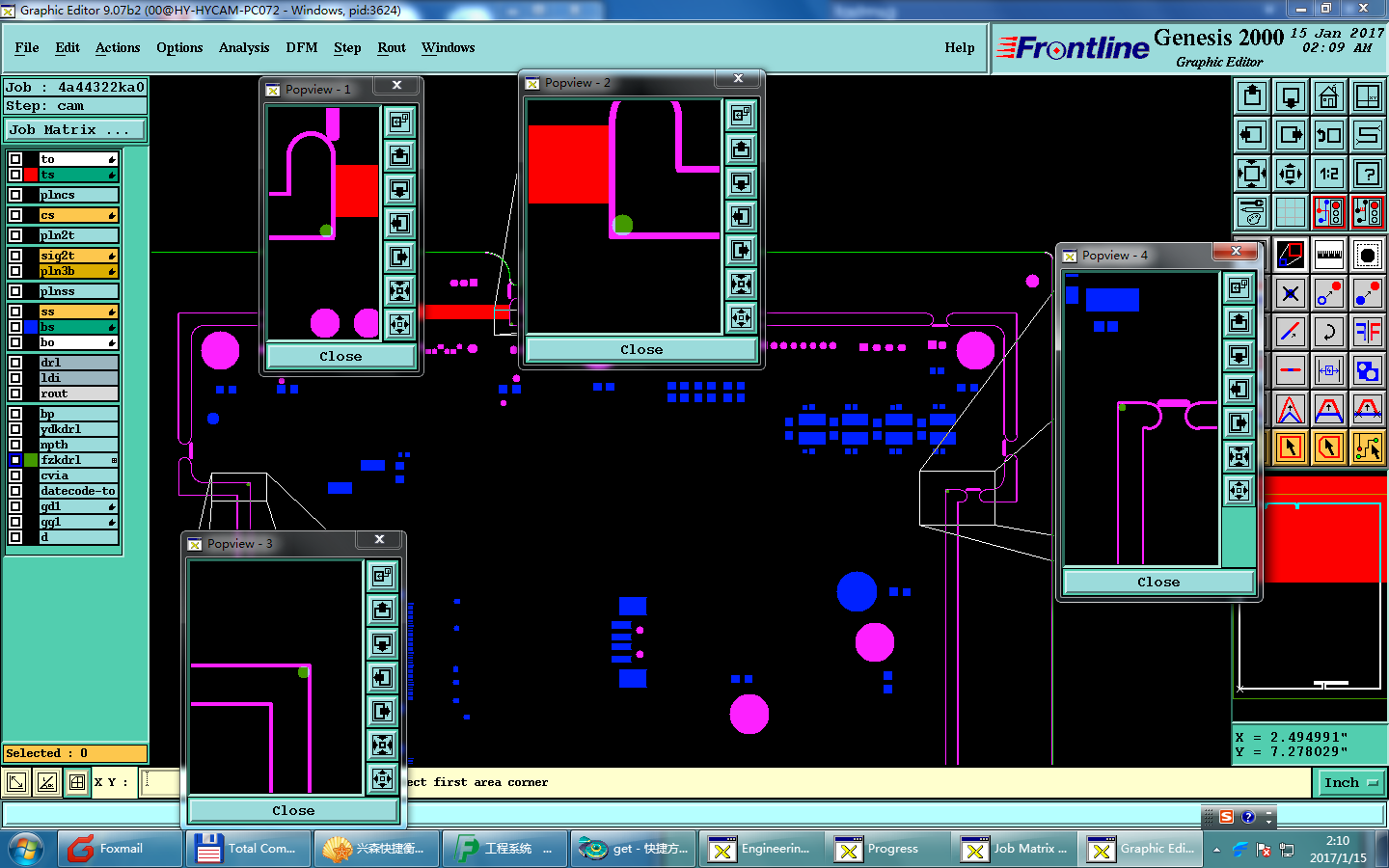Click the octagon pad feature icon
Image resolution: width=1389 pixels, height=868 pixels.
coord(1368,255)
